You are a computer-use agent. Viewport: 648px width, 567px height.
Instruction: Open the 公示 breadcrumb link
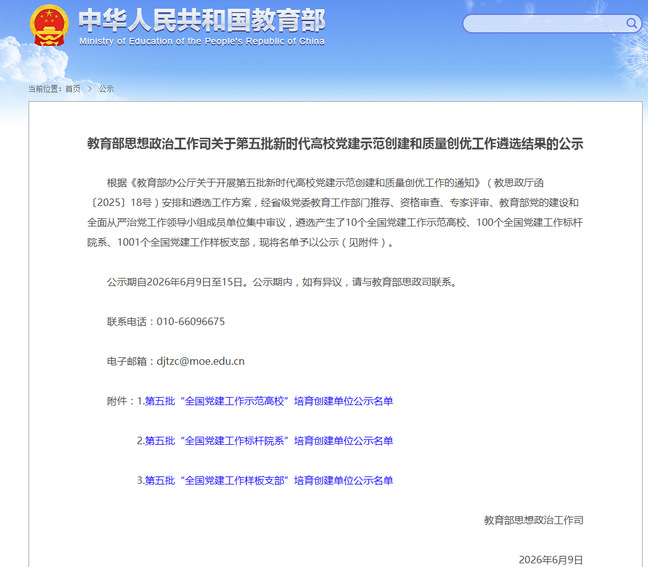coord(106,89)
